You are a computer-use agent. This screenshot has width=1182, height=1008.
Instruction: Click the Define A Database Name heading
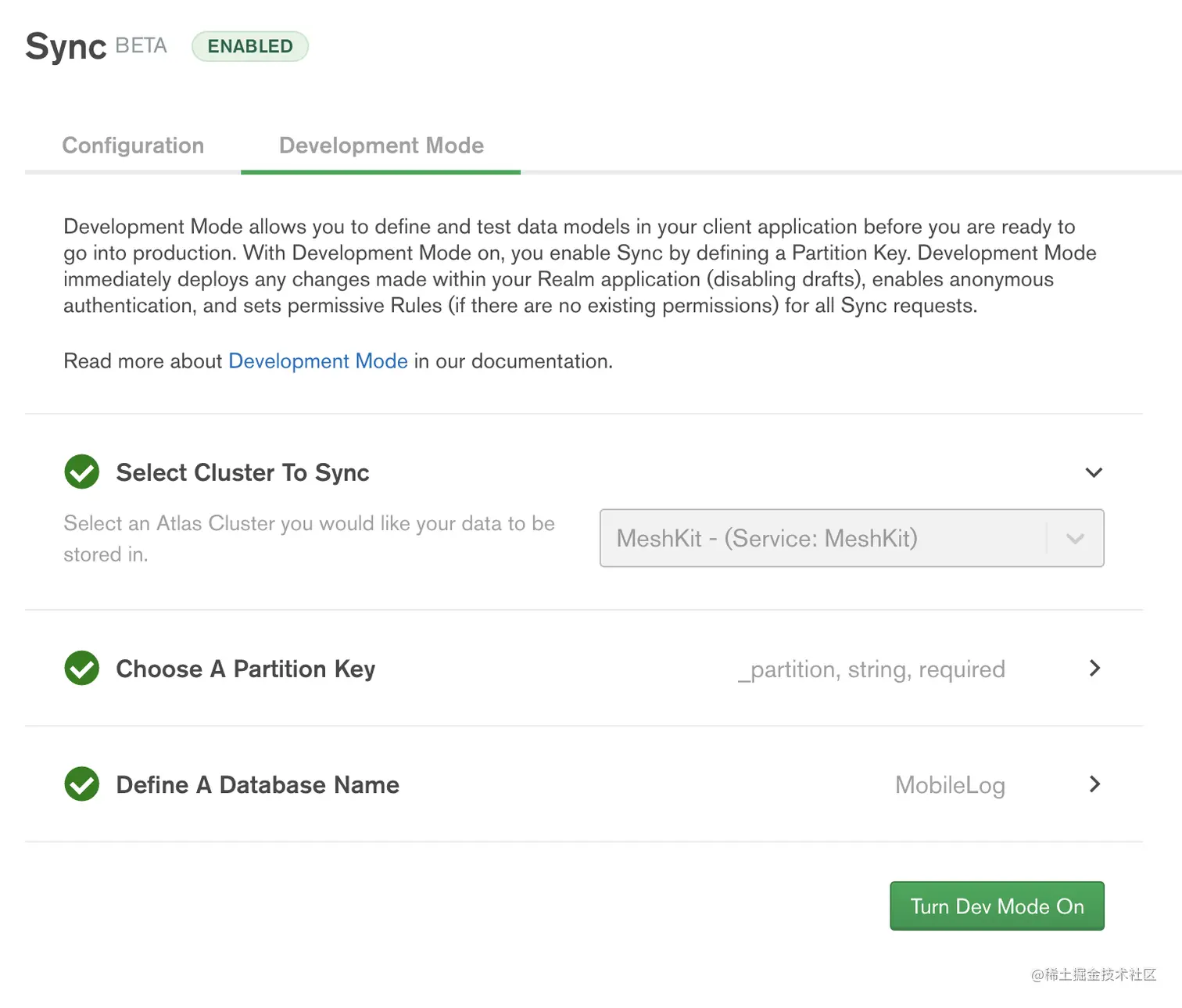tap(257, 784)
